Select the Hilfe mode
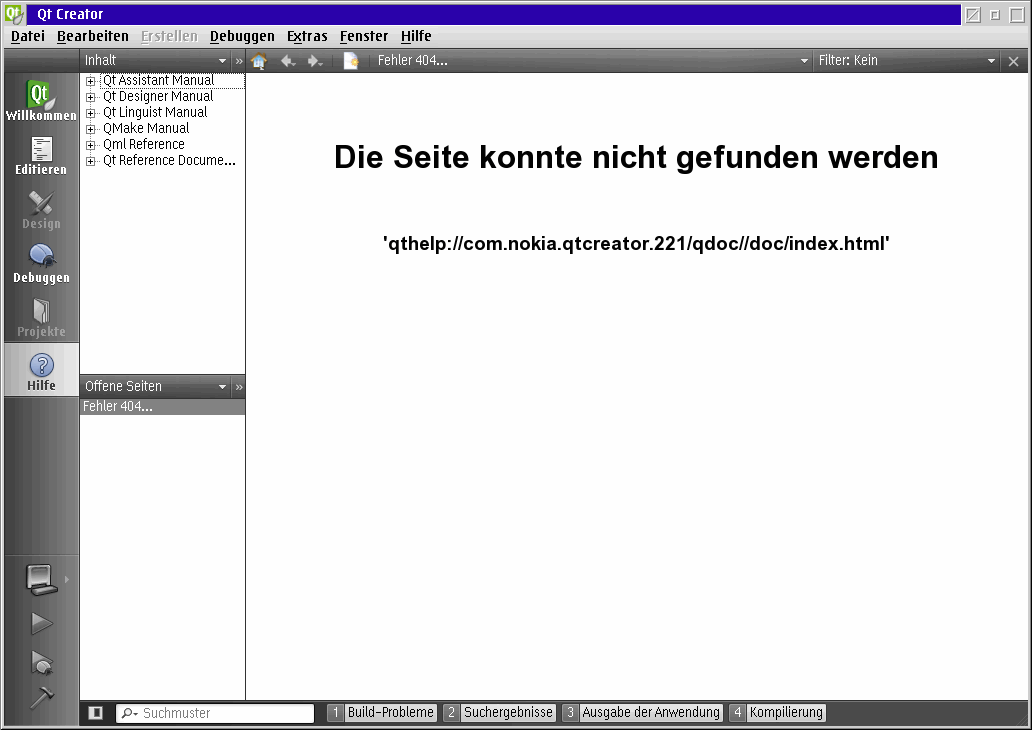This screenshot has height=730, width=1032. 41,371
